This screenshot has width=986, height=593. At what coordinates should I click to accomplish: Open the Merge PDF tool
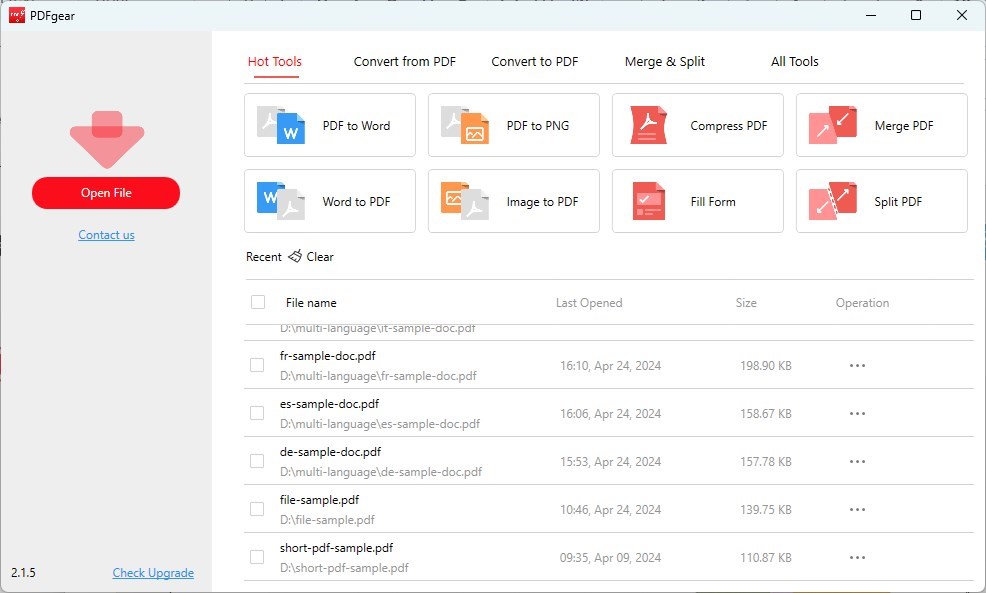point(881,125)
